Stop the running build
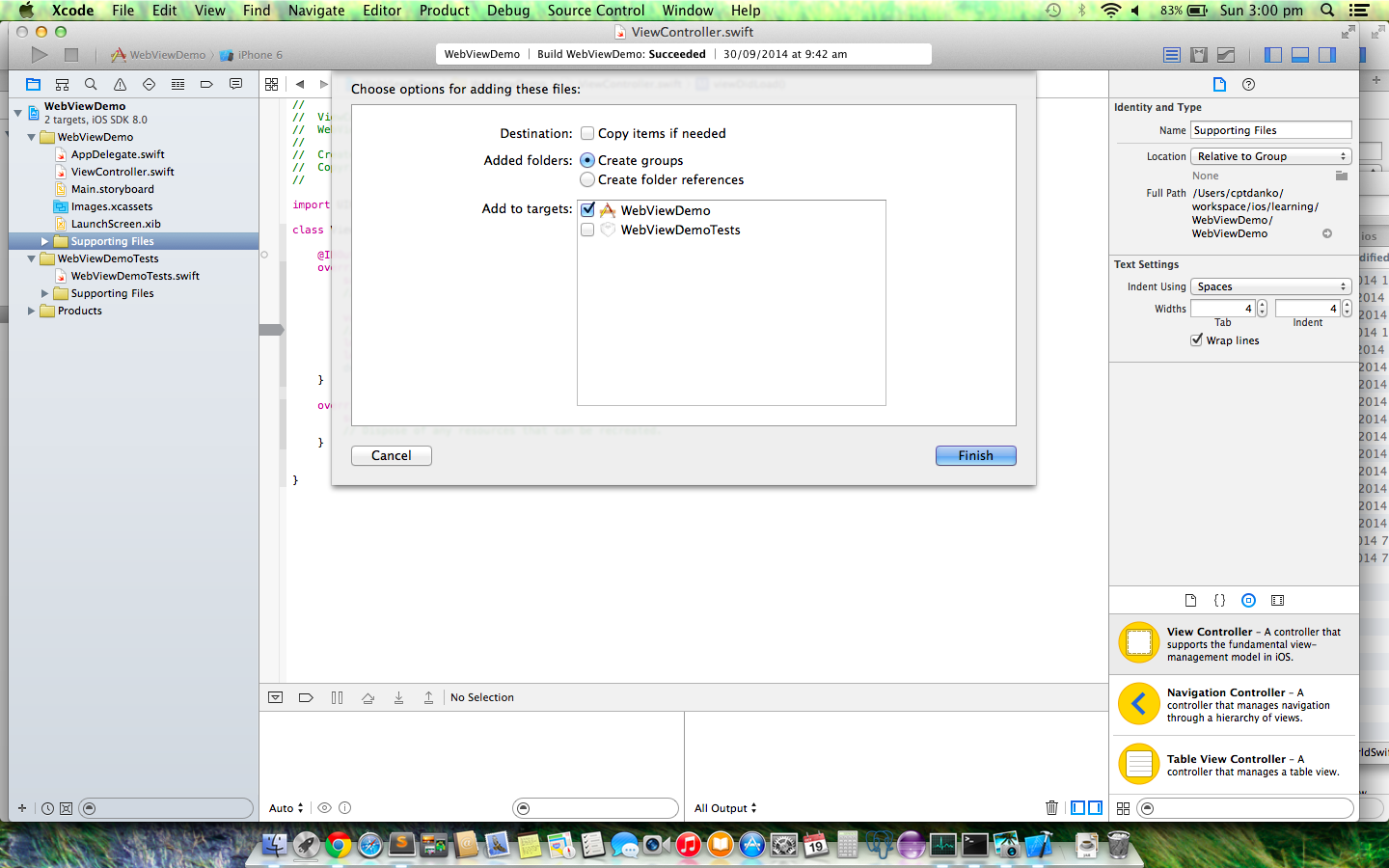The width and height of the screenshot is (1389, 868). tap(71, 55)
